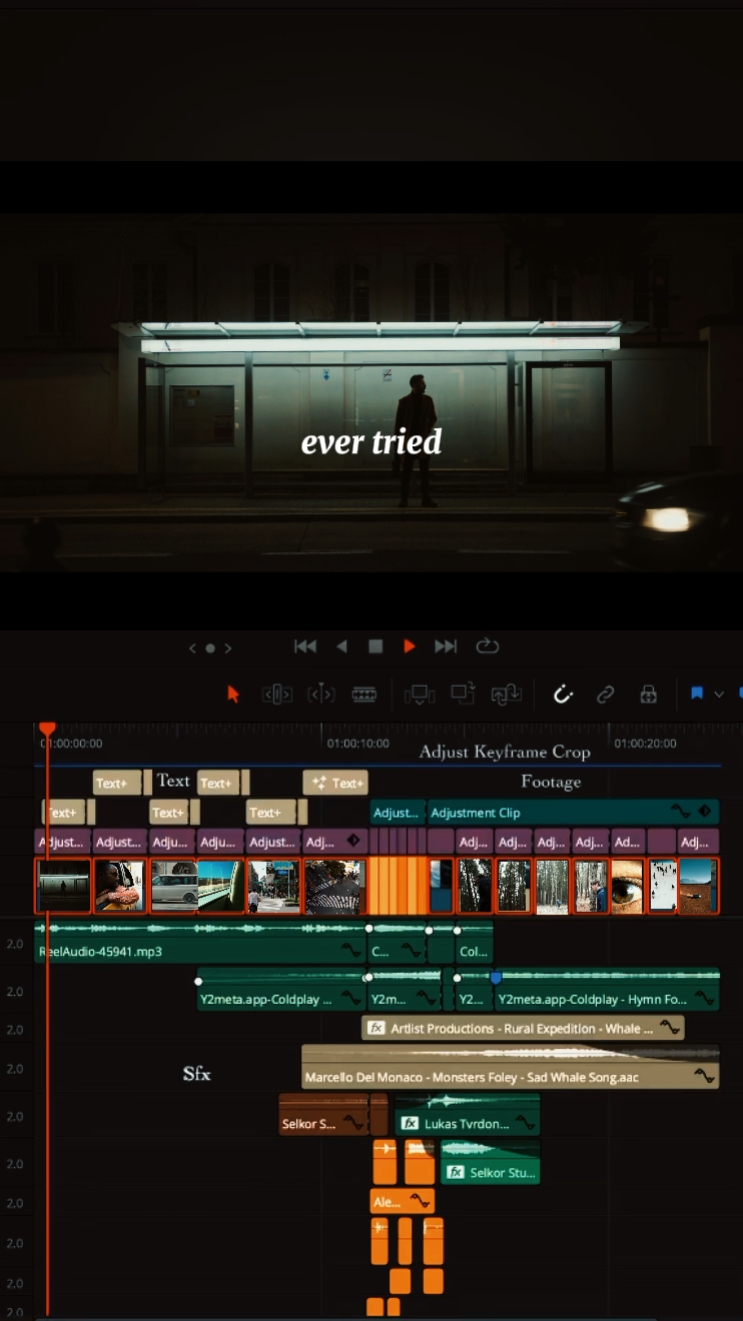The width and height of the screenshot is (743, 1321).
Task: Stop playback with the Stop button
Action: click(375, 647)
